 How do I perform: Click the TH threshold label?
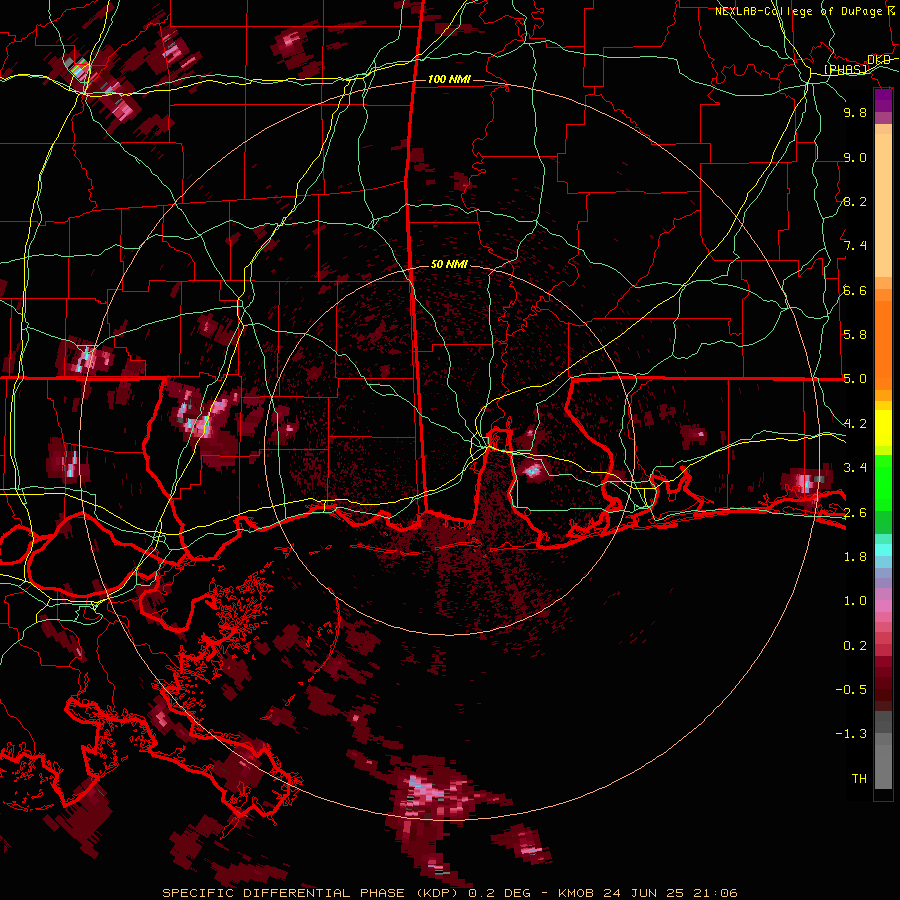coord(859,778)
